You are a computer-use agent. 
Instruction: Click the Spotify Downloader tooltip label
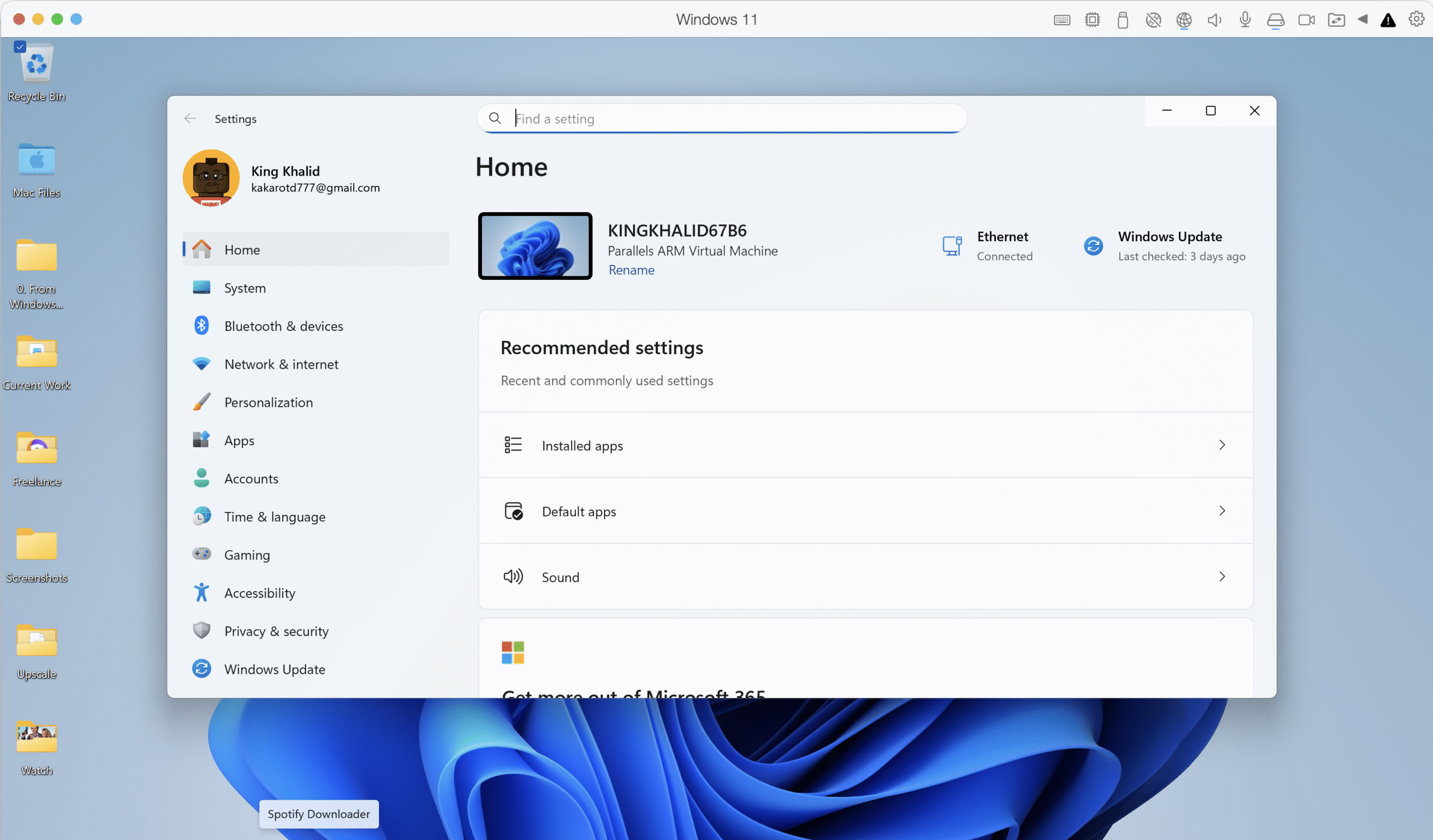tap(319, 813)
